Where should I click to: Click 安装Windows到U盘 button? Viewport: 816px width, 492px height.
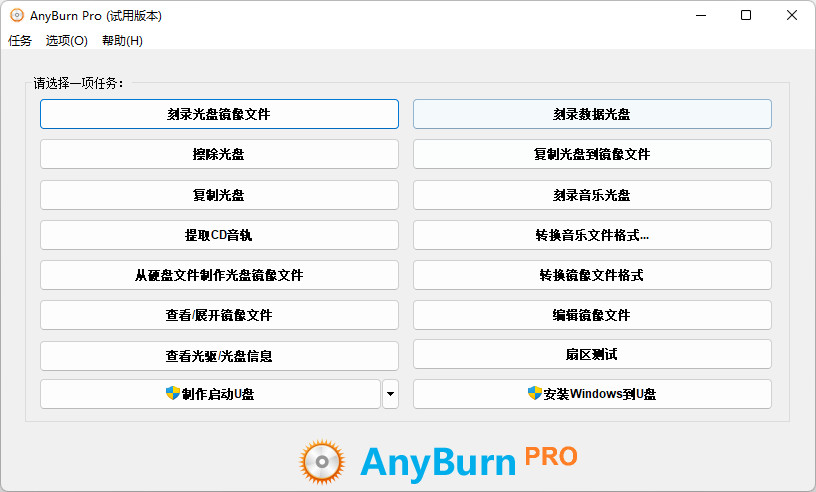pyautogui.click(x=592, y=394)
